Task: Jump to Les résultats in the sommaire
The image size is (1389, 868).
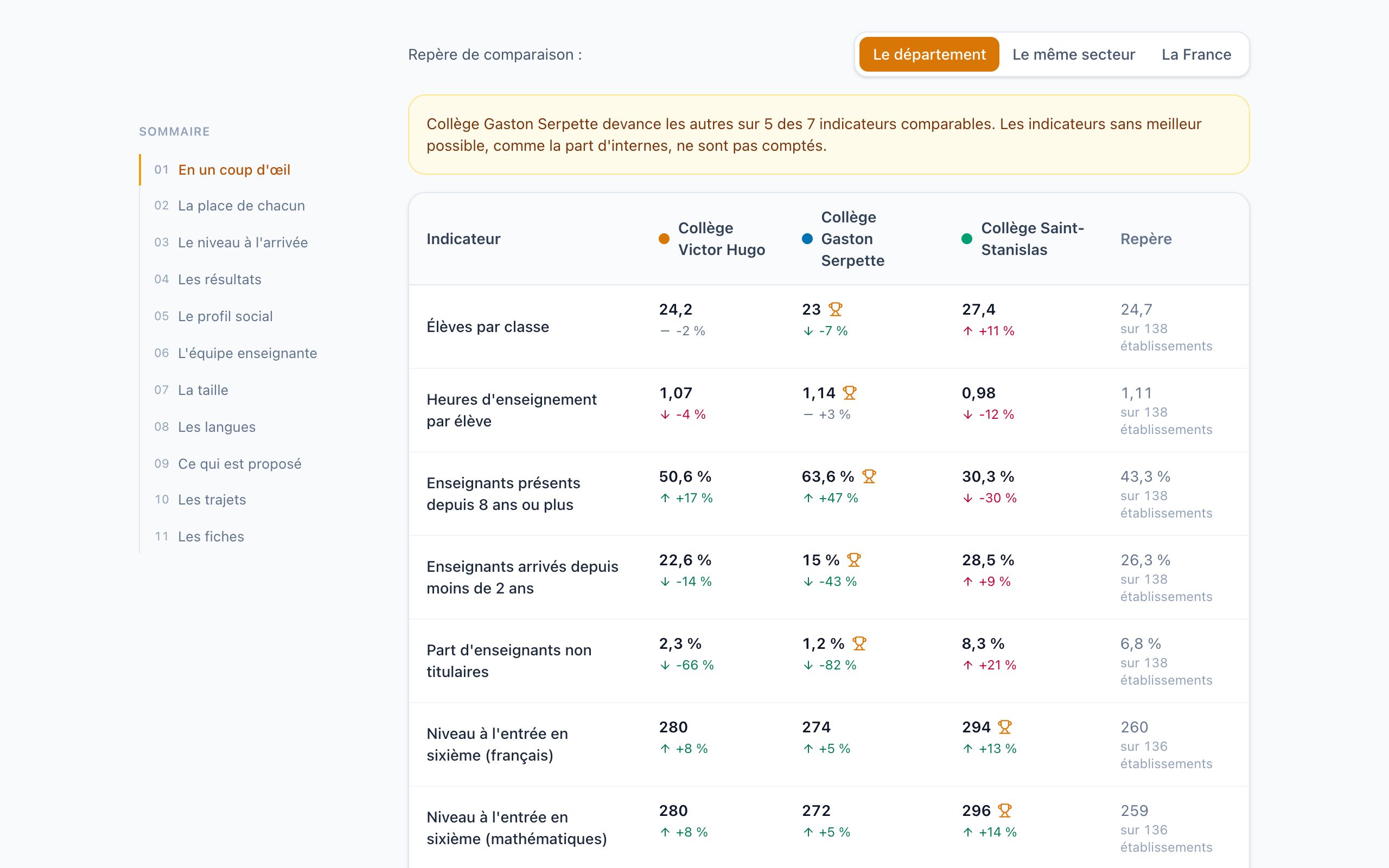Action: [219, 279]
